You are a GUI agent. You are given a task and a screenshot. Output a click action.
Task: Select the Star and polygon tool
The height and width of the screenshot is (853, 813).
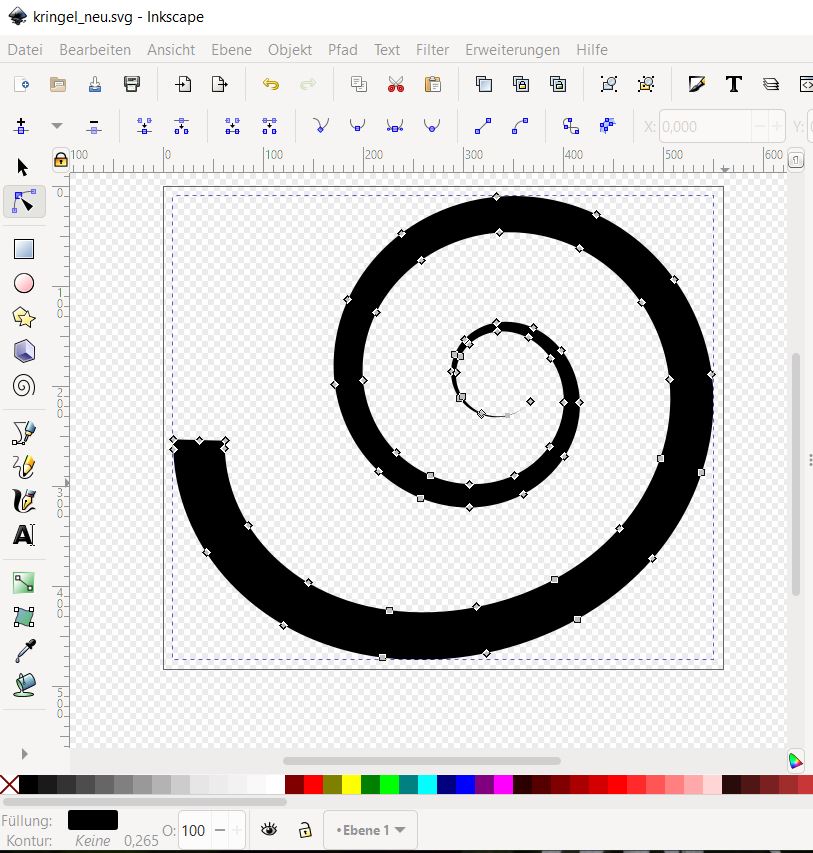pyautogui.click(x=24, y=318)
